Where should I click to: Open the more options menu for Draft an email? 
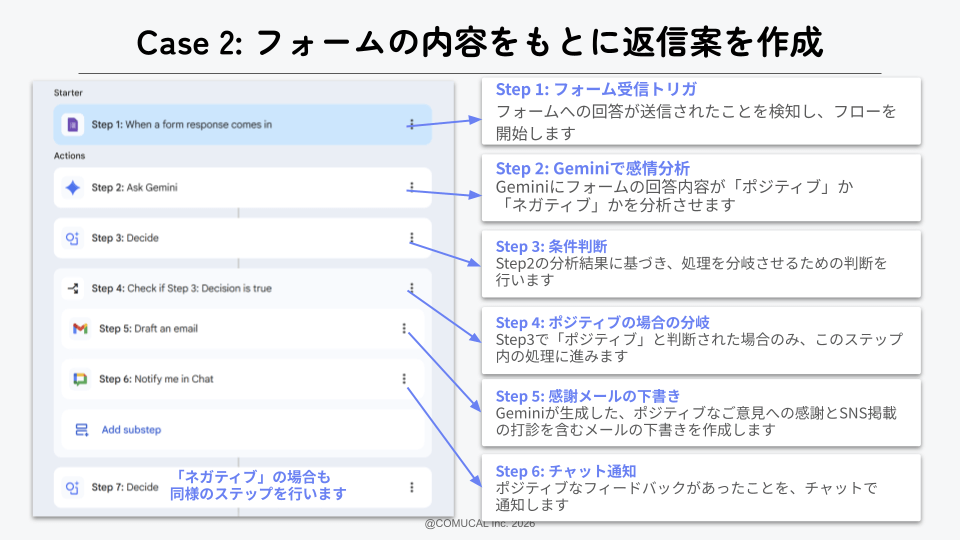[x=404, y=329]
